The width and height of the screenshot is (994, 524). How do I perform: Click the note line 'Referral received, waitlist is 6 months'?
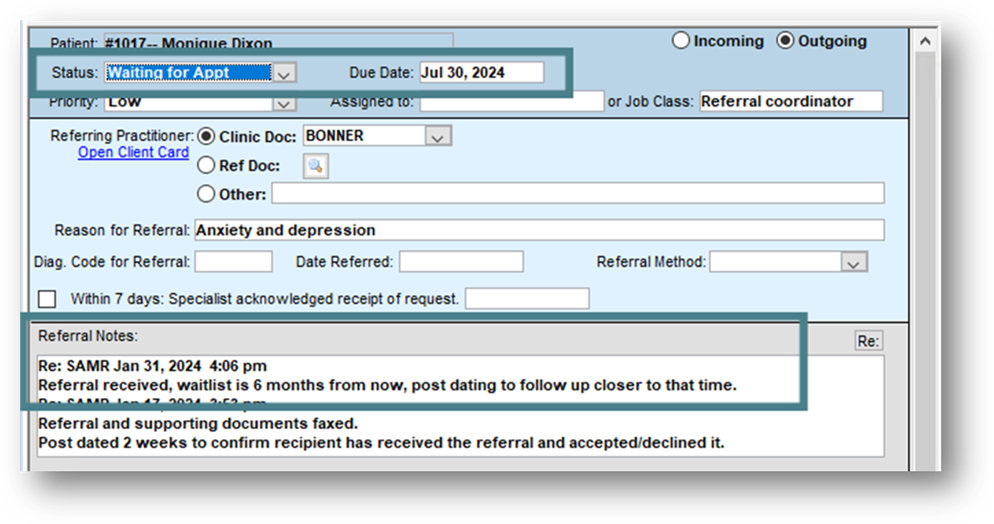pyautogui.click(x=387, y=385)
